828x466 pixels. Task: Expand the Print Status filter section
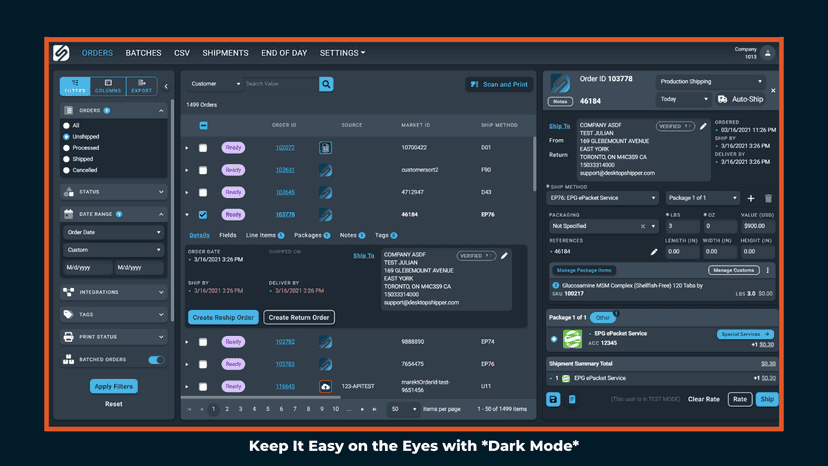tap(114, 337)
